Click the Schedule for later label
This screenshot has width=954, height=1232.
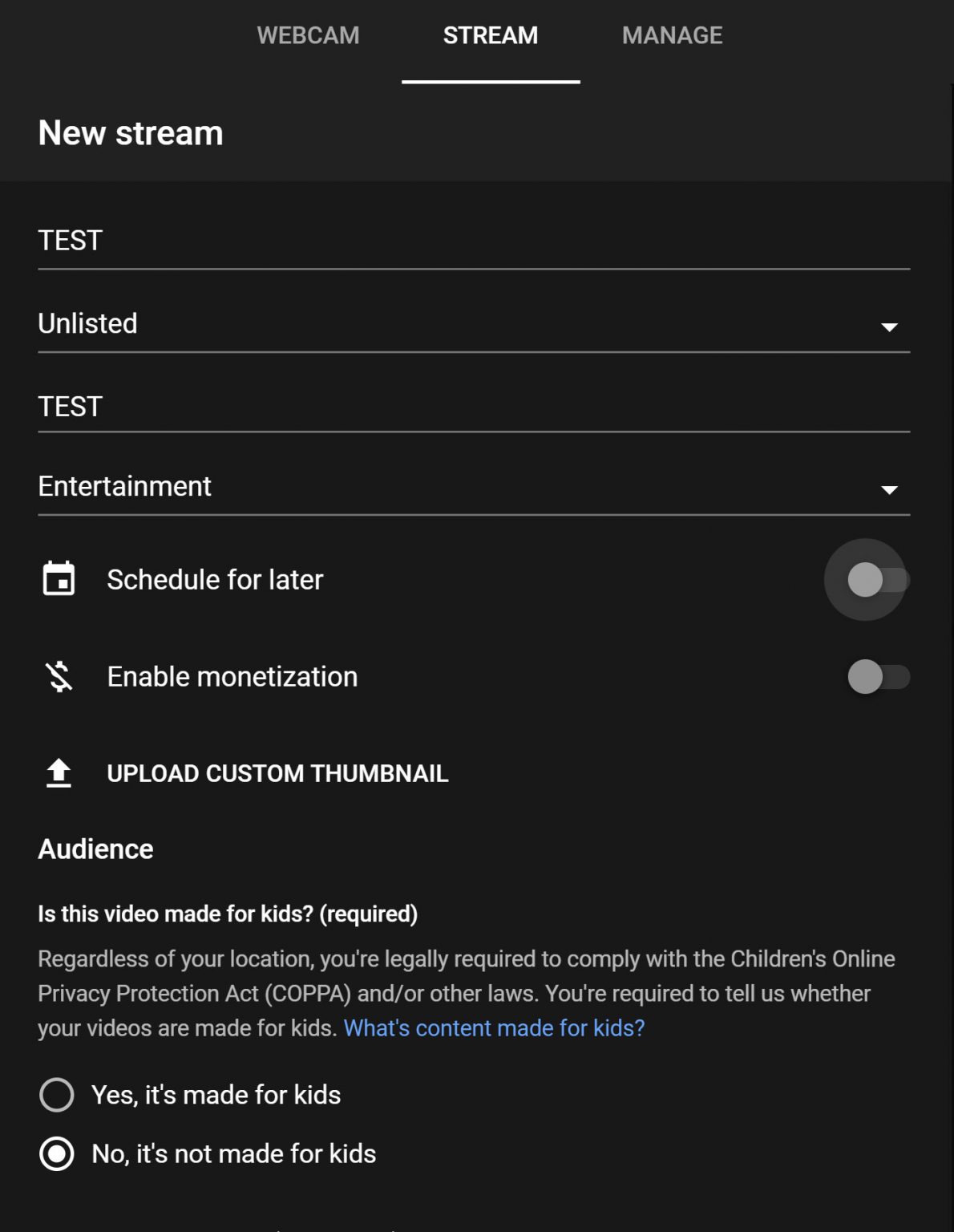[215, 580]
